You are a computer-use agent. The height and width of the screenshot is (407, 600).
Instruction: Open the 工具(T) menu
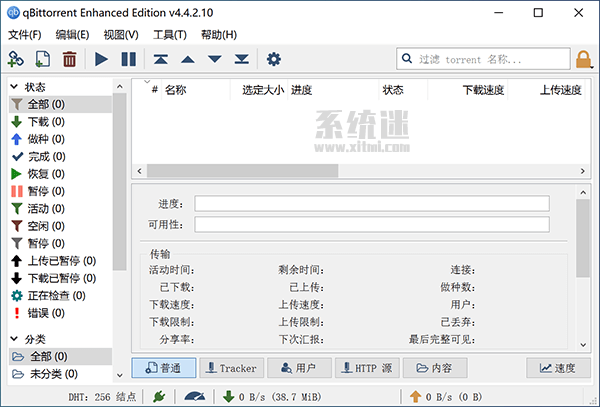tap(170, 35)
